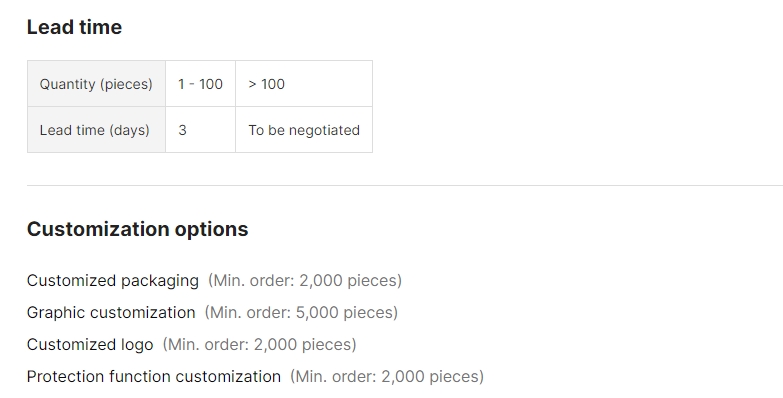Viewport: 783px width, 398px height.
Task: Click the To be negotiated cell
Action: pos(304,130)
